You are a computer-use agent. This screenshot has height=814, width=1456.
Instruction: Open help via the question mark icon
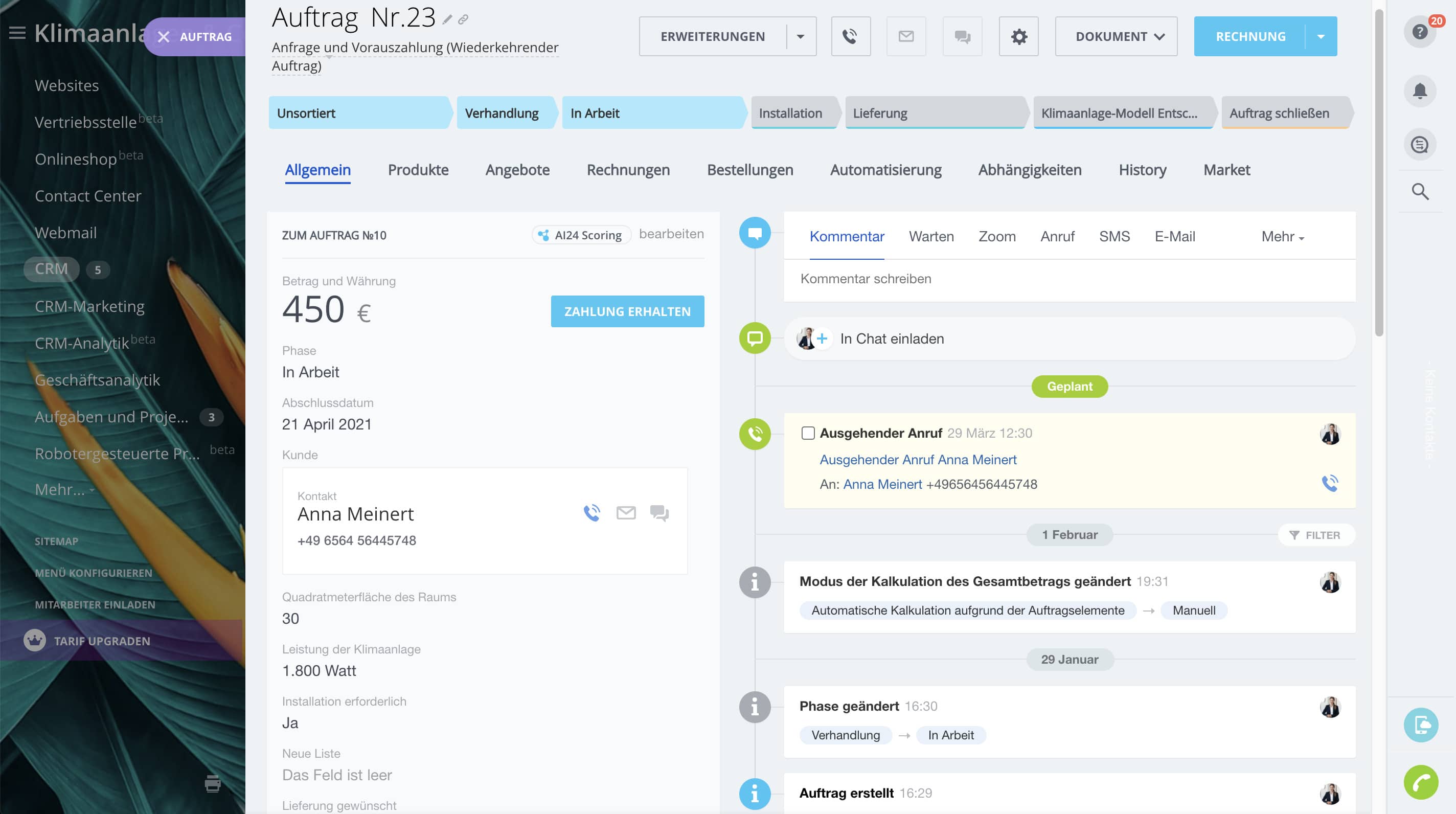[x=1419, y=32]
